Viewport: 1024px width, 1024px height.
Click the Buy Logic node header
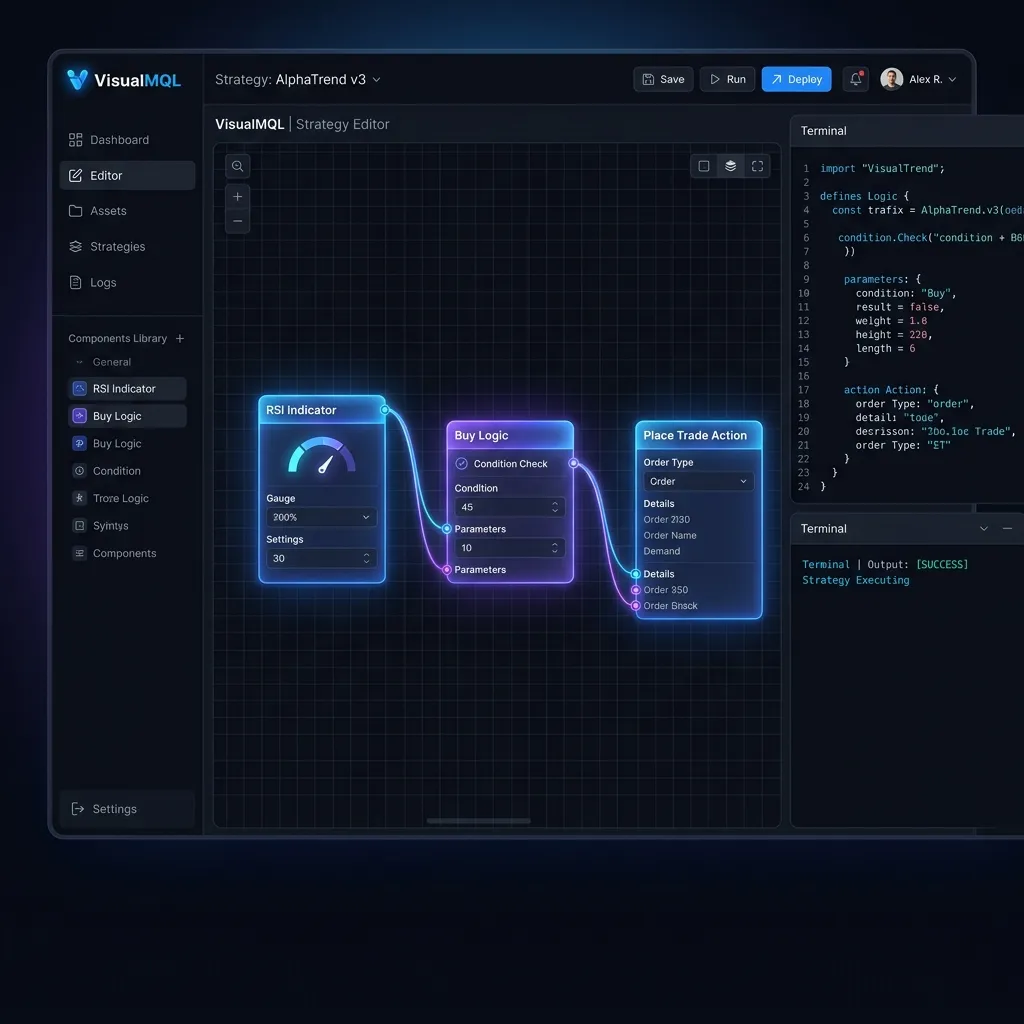coord(510,436)
